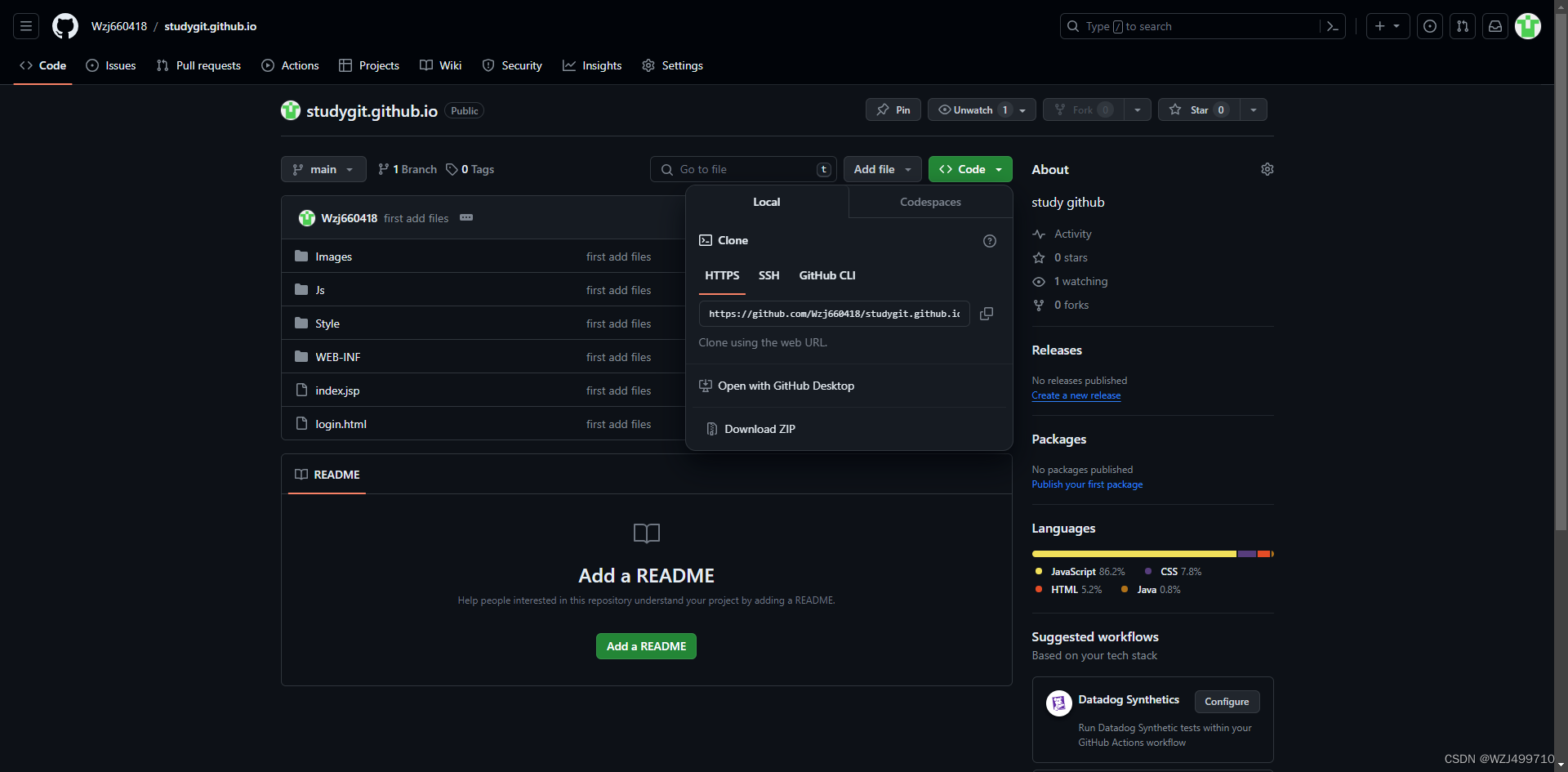Switch to the Pull requests tab
Viewport: 1568px width, 772px height.
click(198, 65)
